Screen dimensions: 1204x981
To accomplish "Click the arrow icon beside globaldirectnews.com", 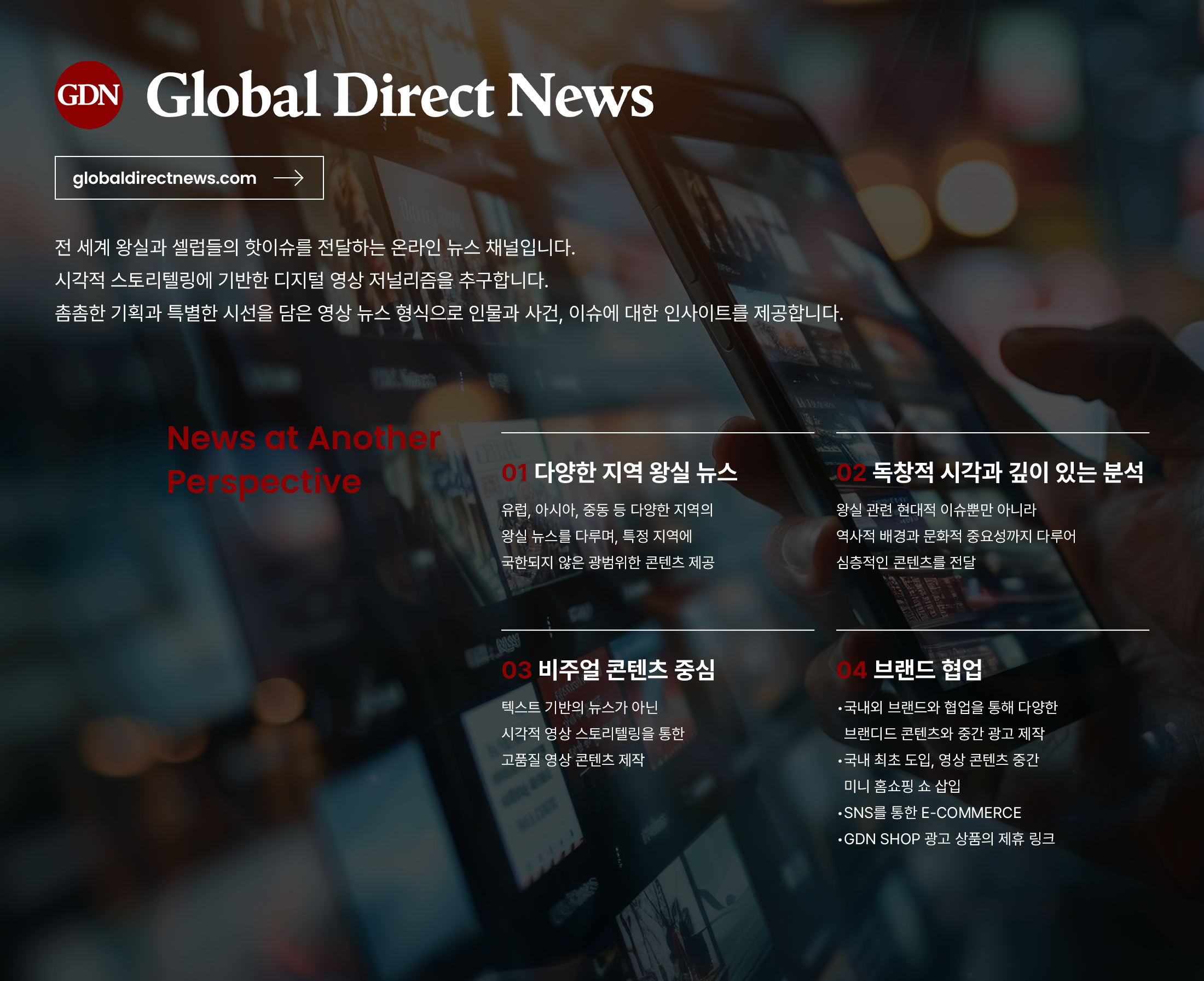I will (x=288, y=178).
